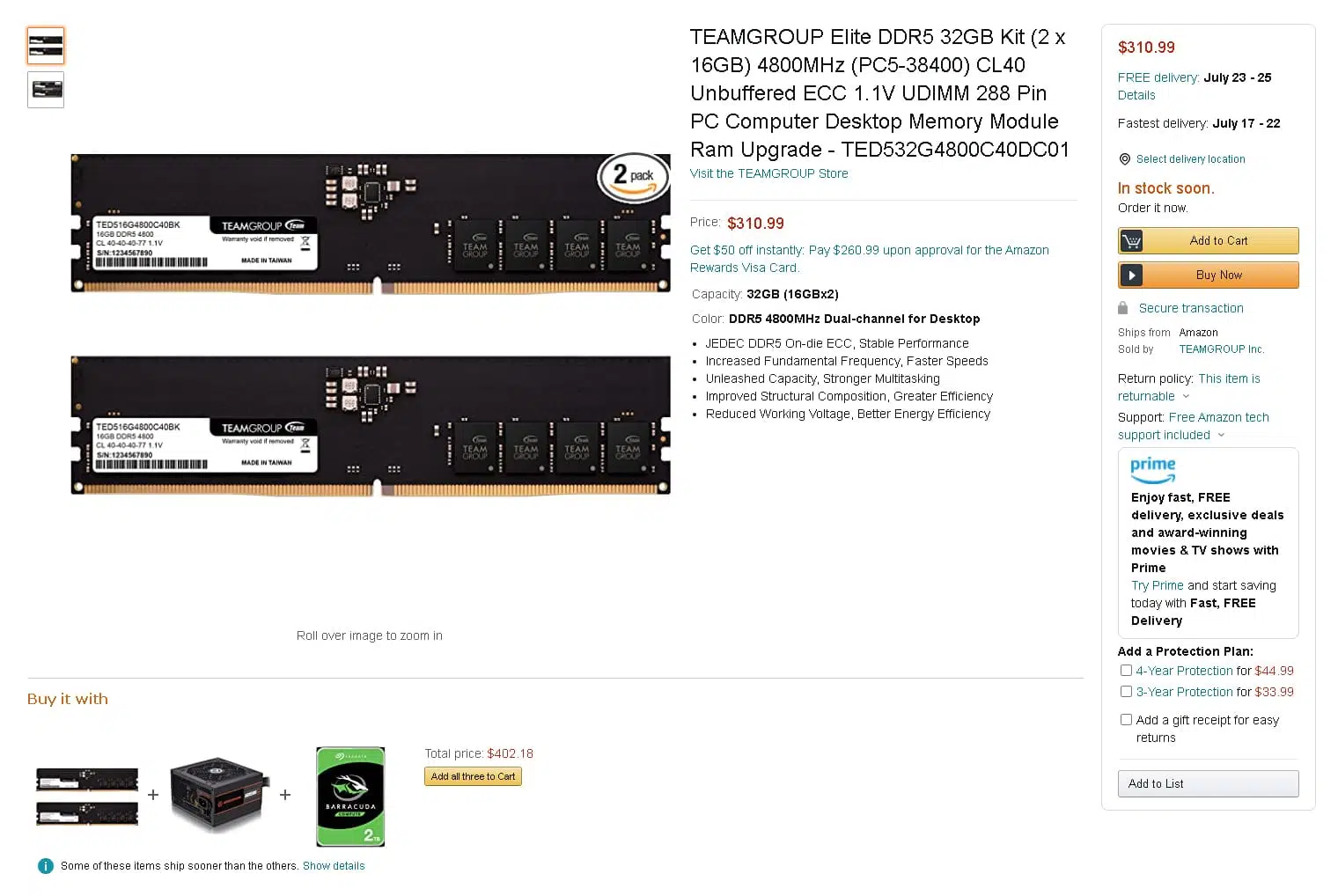
Task: Click the location pin icon beside delivery location
Action: 1124,159
